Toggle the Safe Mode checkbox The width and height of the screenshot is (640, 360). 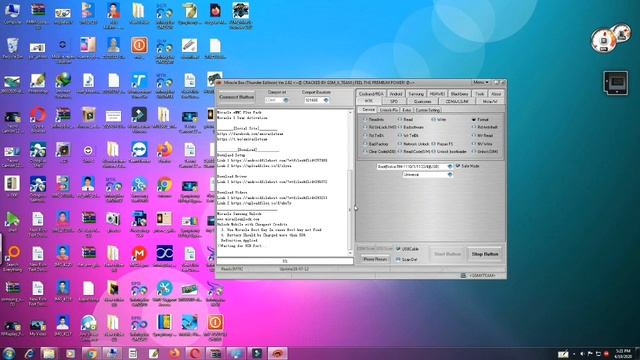[x=468, y=166]
